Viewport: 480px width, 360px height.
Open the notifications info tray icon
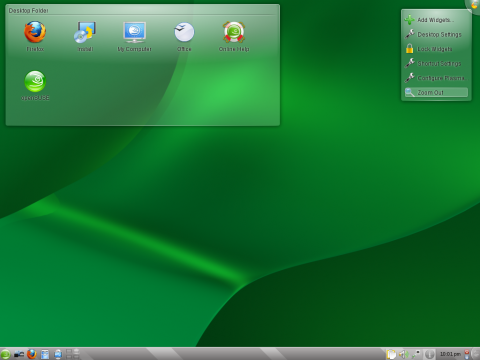click(x=430, y=354)
